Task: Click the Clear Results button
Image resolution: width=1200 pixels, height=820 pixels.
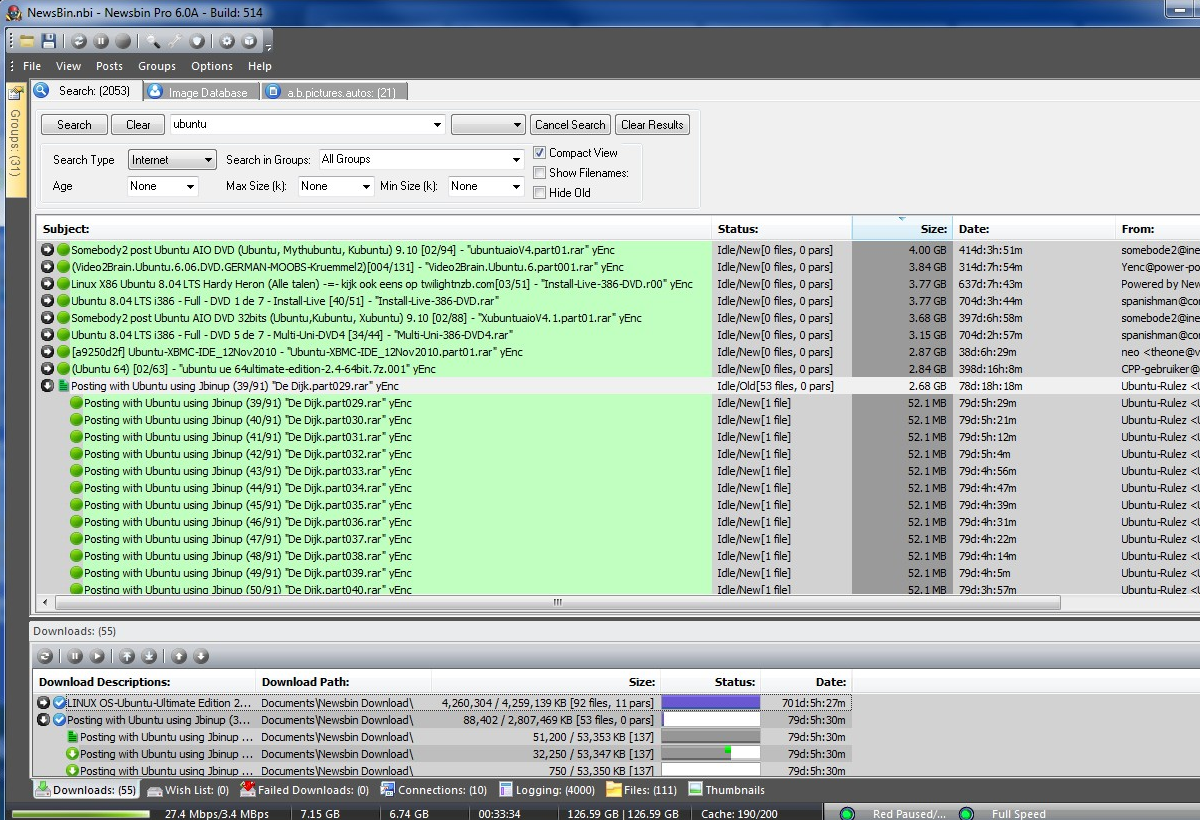Action: (652, 125)
